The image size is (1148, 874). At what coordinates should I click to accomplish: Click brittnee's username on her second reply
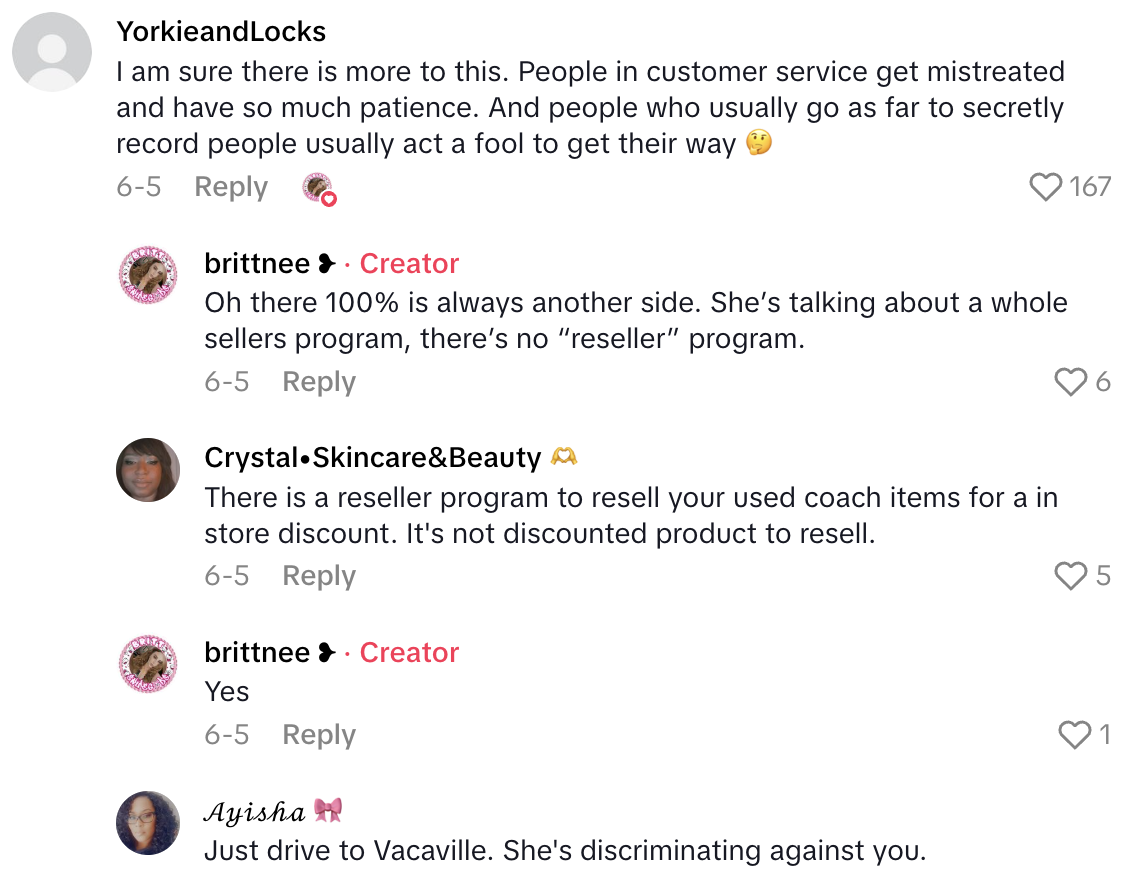[x=256, y=652]
